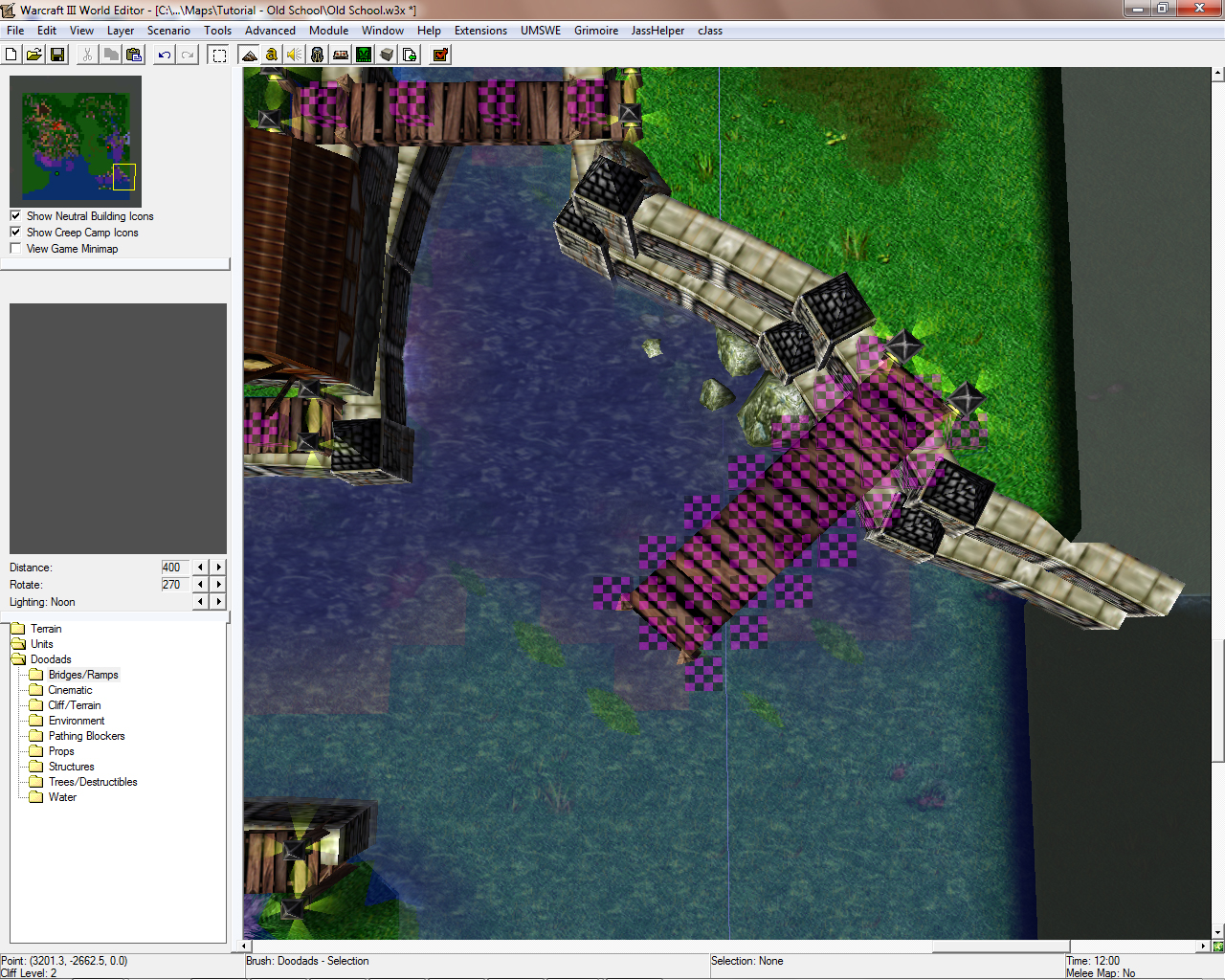Image resolution: width=1225 pixels, height=980 pixels.
Task: Click the viewport vertical scrollbar down arrow
Action: 1217,932
